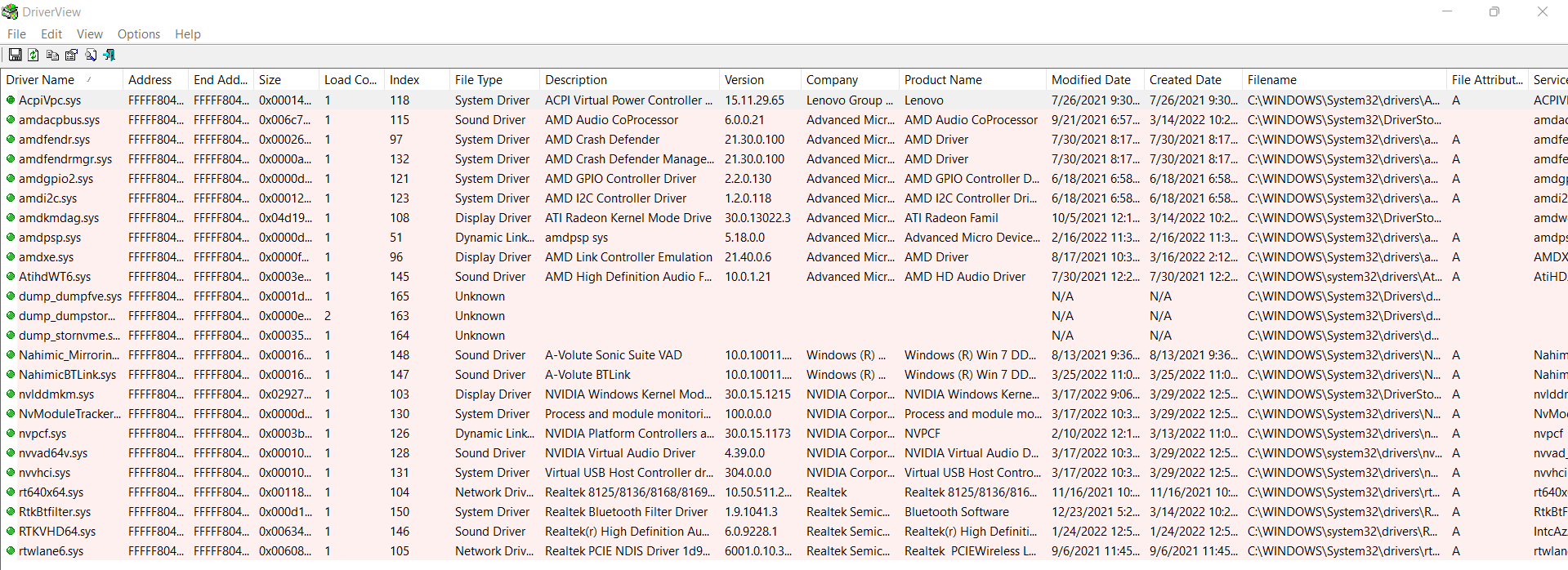Sort by the Product Name column header
Viewport: 1568px width, 570px height.
pos(972,79)
